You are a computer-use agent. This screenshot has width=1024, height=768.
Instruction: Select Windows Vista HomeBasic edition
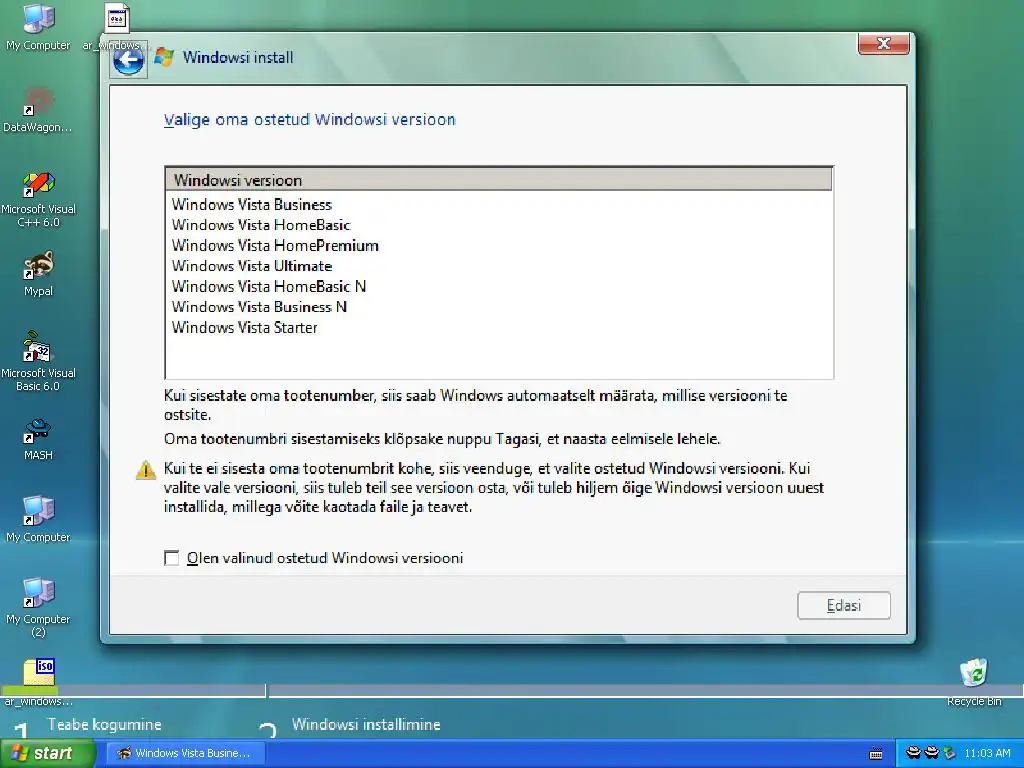pyautogui.click(x=261, y=225)
